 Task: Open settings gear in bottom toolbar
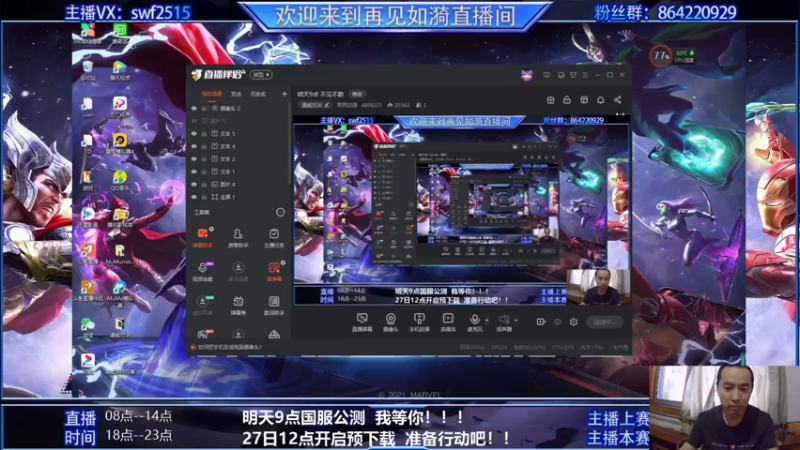pyautogui.click(x=573, y=322)
